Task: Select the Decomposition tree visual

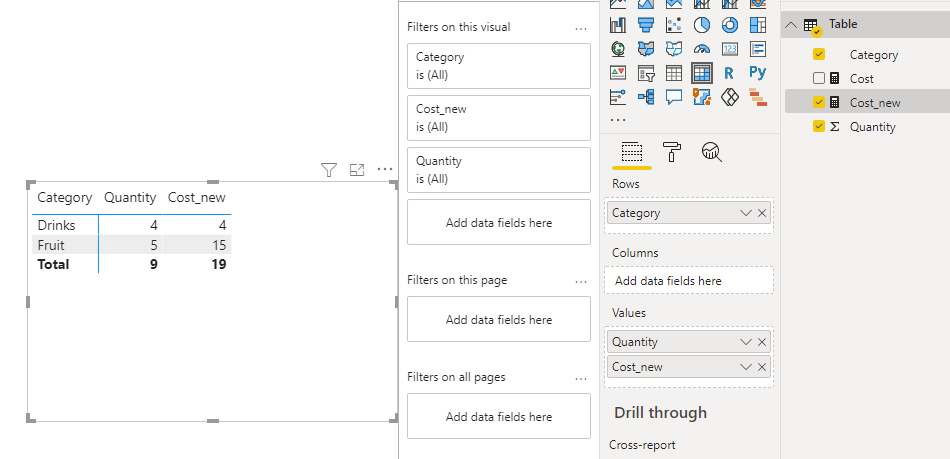Action: point(646,96)
